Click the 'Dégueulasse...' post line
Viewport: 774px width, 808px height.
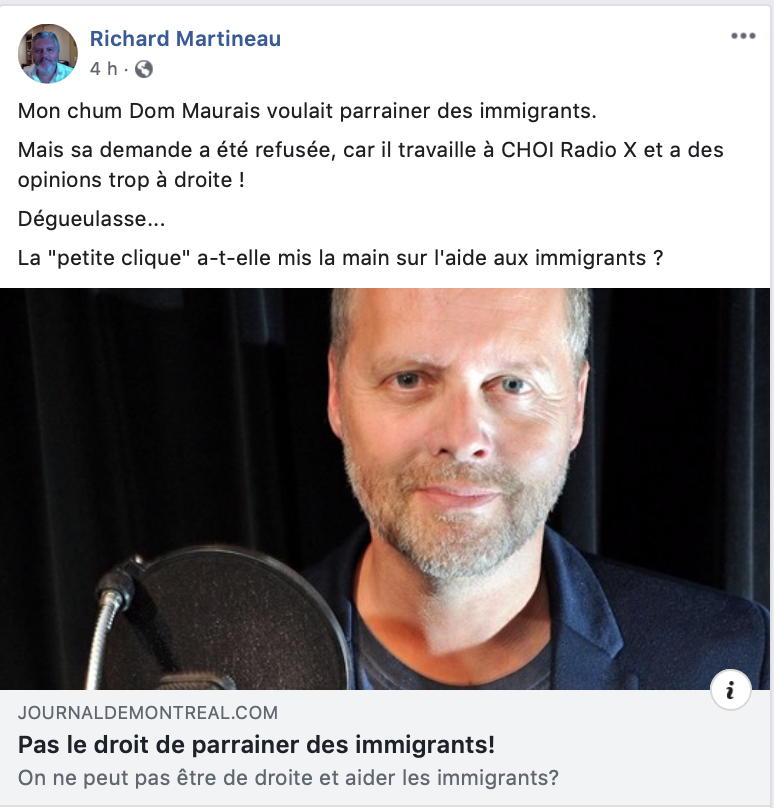coord(91,219)
